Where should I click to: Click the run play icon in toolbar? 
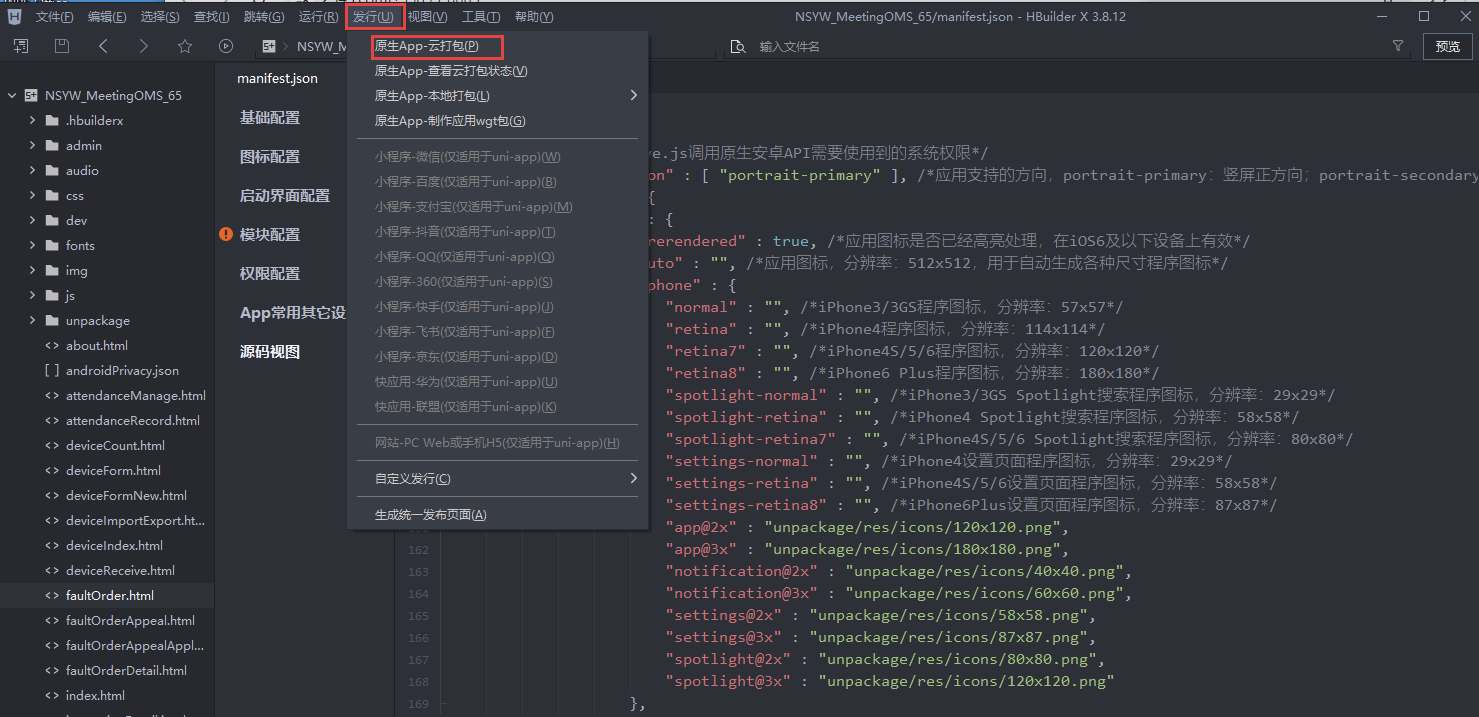(226, 46)
